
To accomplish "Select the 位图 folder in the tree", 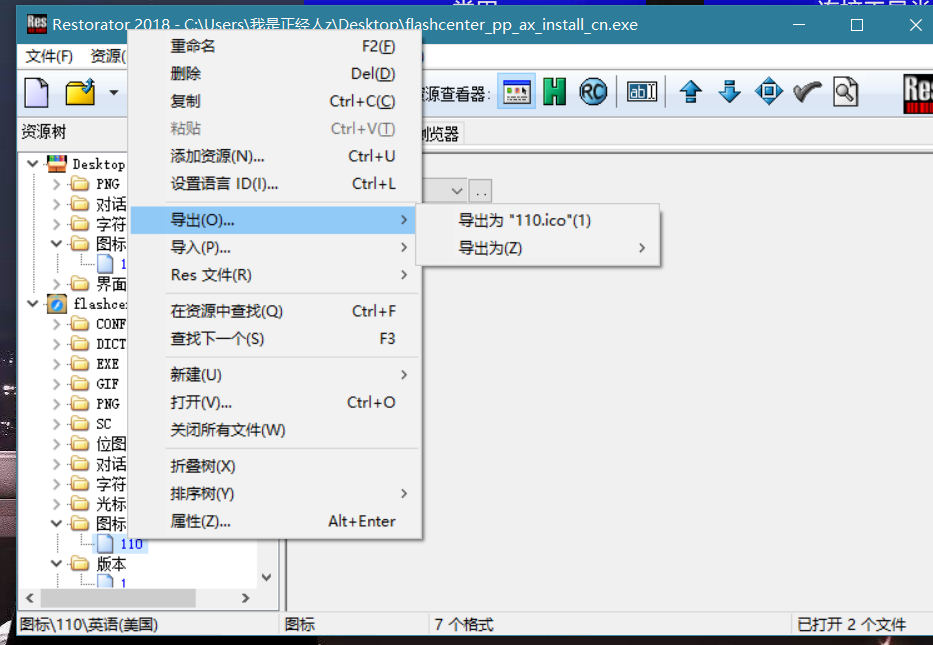I will [111, 444].
